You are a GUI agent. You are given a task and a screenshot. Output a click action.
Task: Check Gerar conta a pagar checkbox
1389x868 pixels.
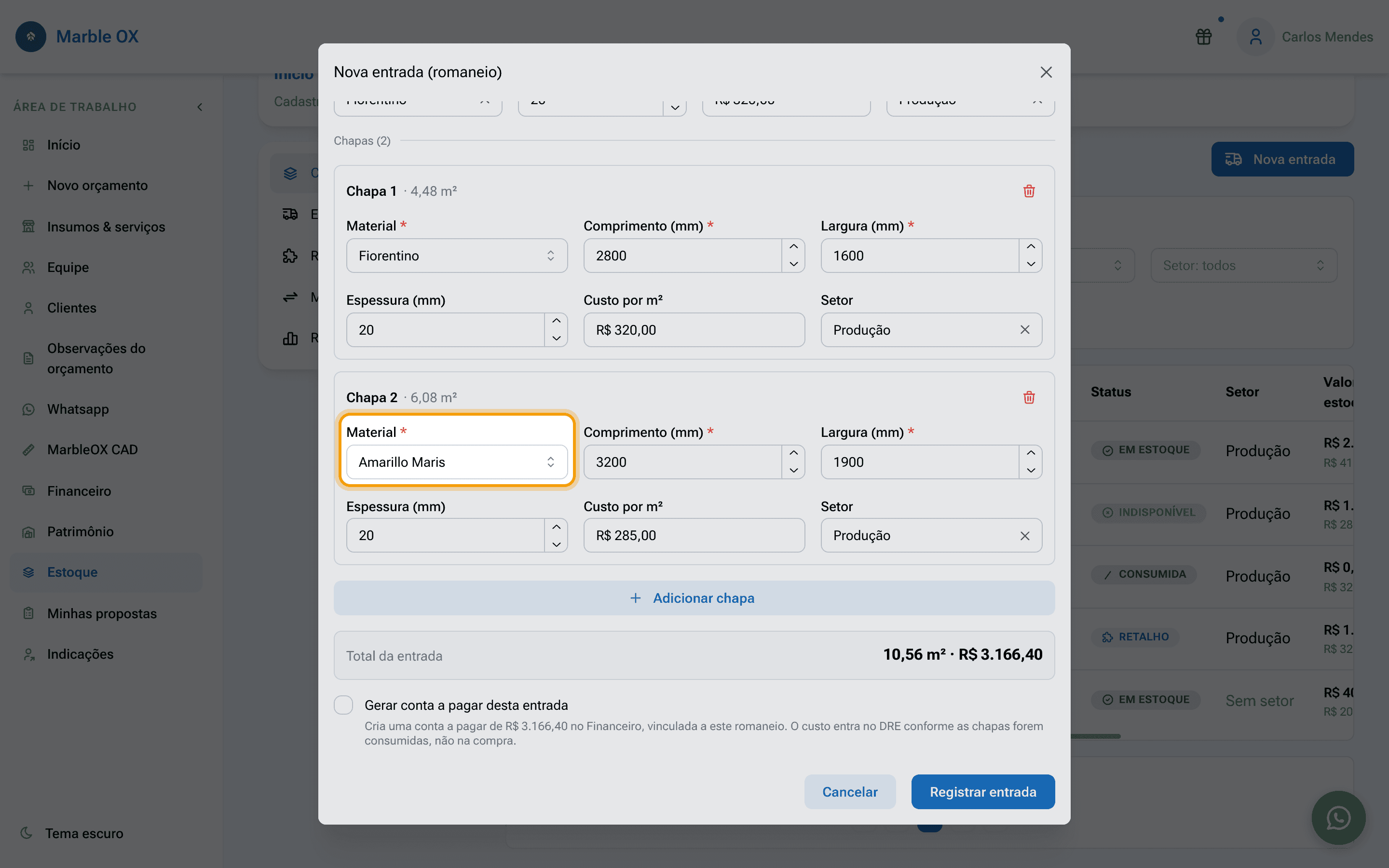point(343,705)
